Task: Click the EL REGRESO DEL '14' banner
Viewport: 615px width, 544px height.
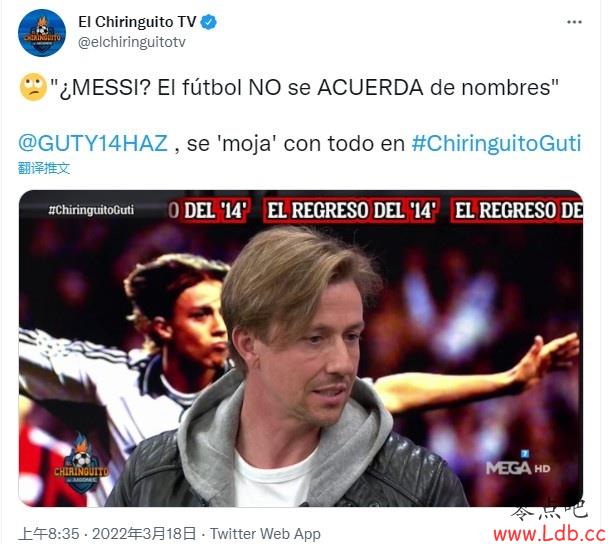Action: (350, 211)
